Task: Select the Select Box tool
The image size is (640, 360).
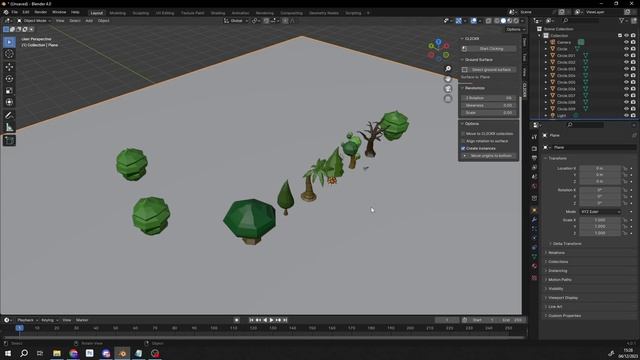Action: 9,42
